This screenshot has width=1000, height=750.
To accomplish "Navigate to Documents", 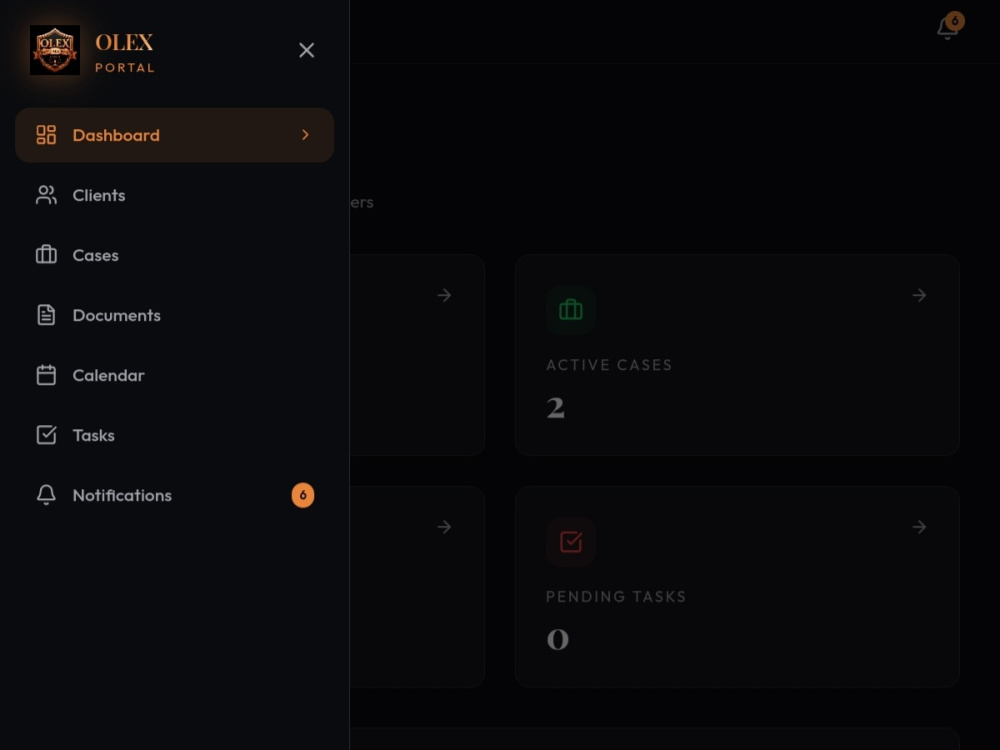I will click(x=174, y=315).
